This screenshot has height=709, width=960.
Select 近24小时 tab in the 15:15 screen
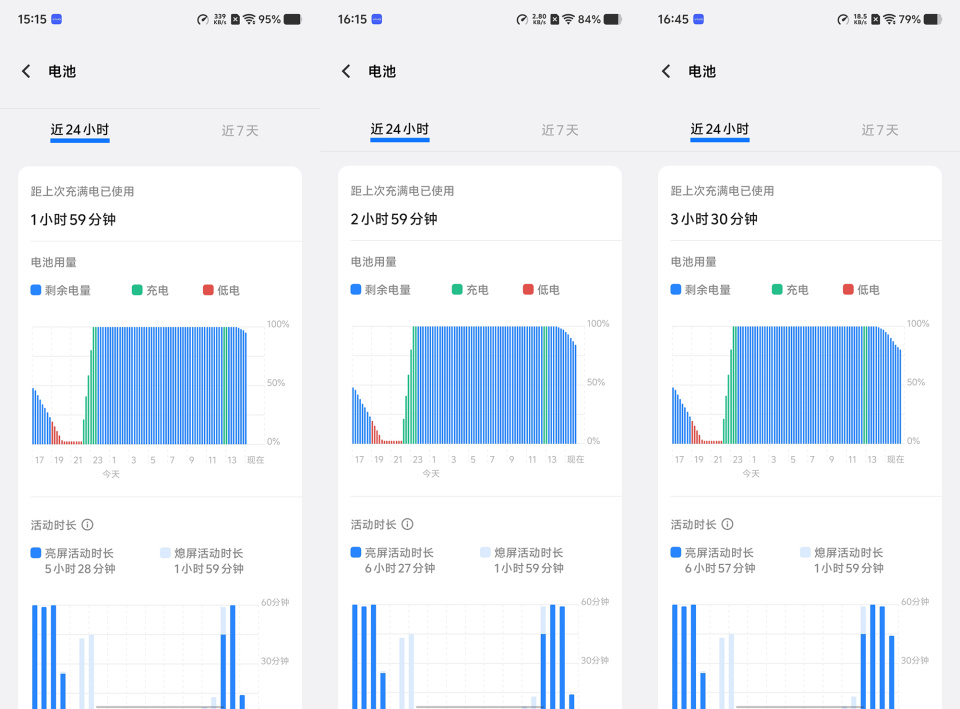coord(80,130)
